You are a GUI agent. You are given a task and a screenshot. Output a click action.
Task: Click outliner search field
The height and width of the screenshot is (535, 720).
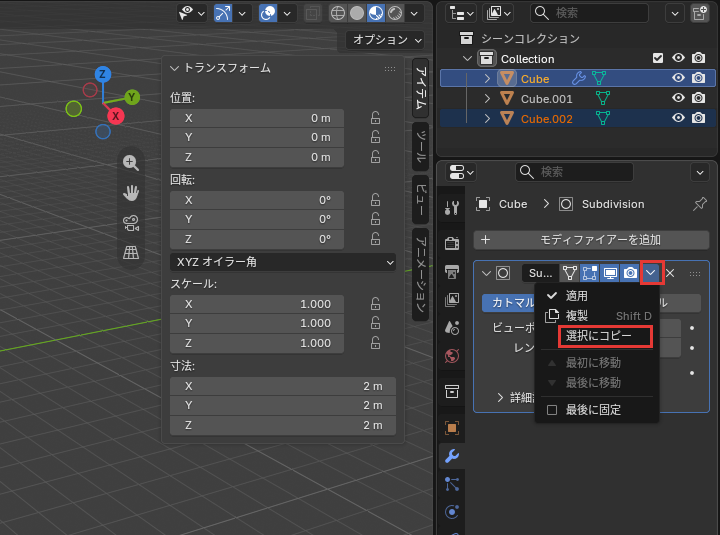click(x=589, y=13)
